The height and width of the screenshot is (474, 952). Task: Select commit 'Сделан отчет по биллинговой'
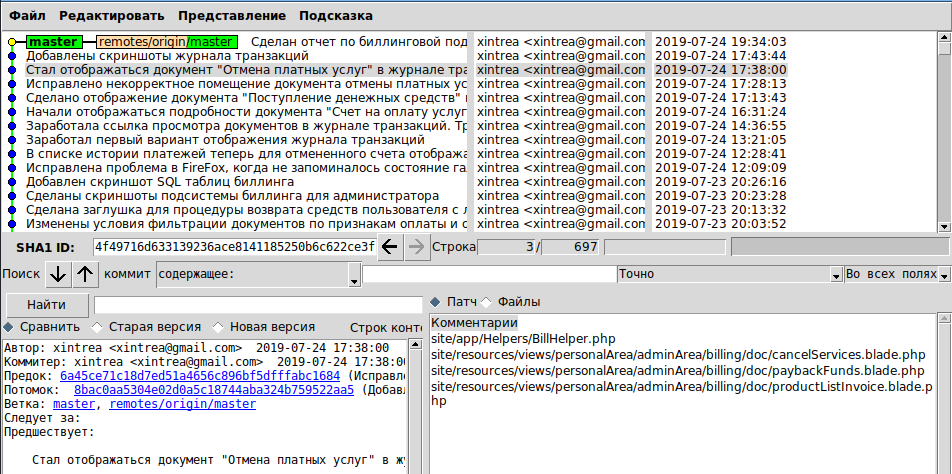[359, 42]
